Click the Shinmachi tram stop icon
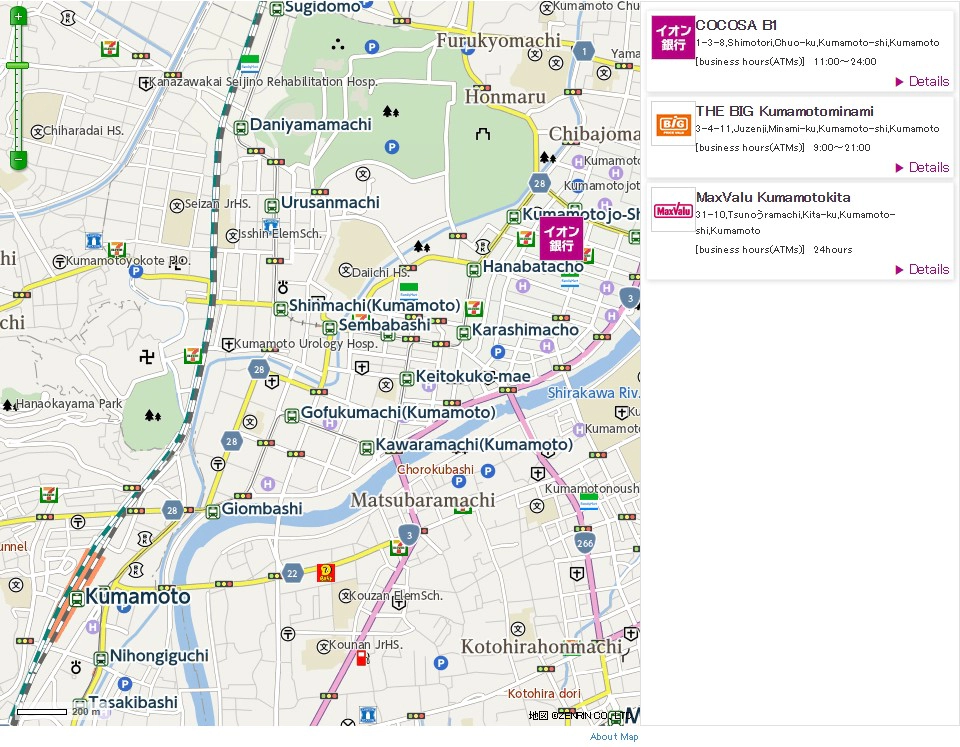This screenshot has height=747, width=960. tap(280, 309)
